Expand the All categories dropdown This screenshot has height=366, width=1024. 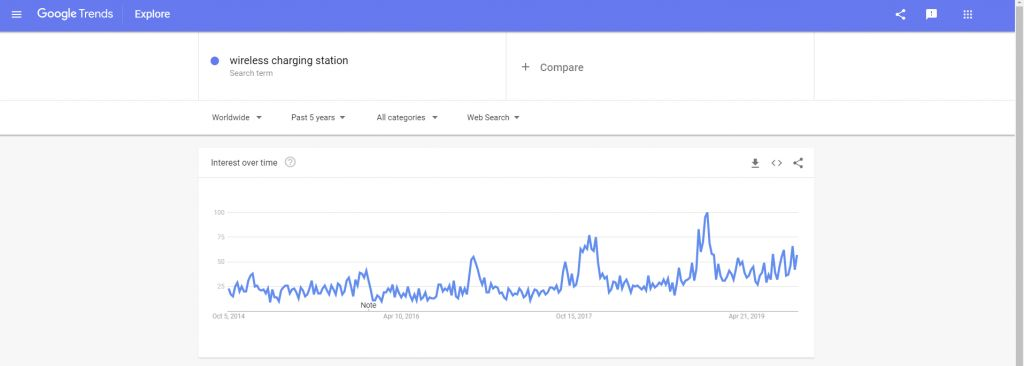click(x=407, y=118)
